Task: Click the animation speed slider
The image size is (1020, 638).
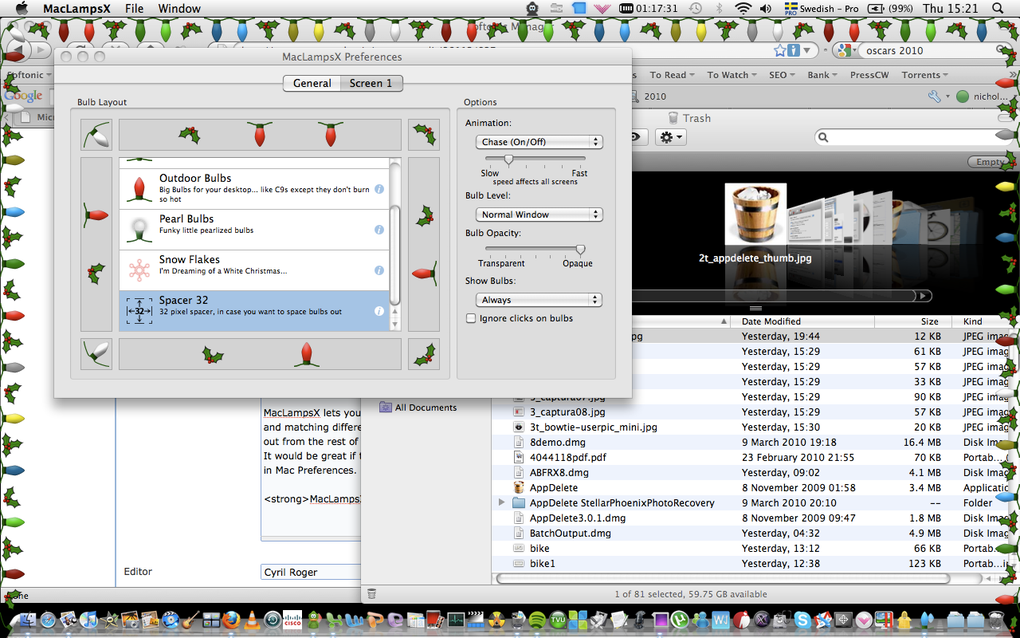Action: tap(509, 159)
